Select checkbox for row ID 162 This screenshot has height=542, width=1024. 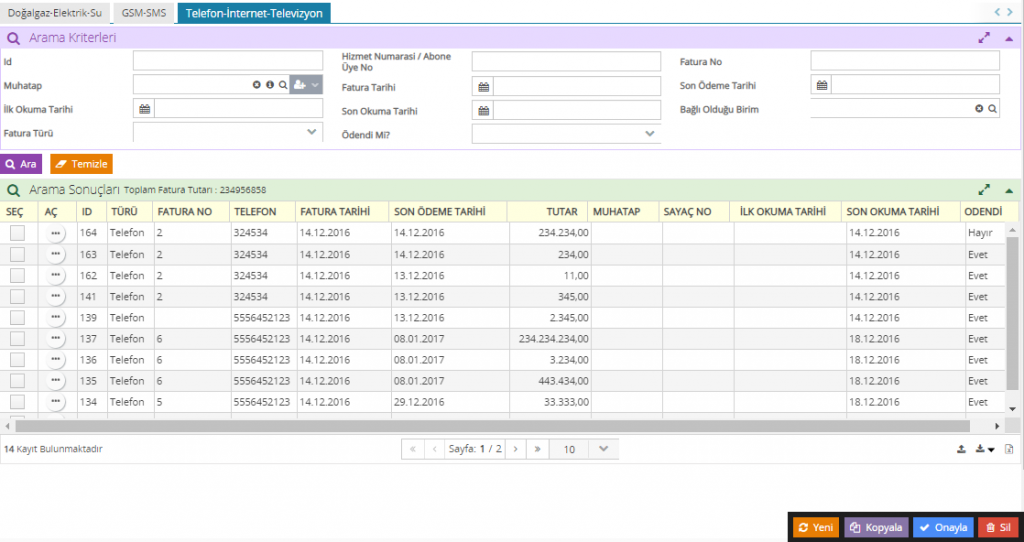tap(17, 276)
